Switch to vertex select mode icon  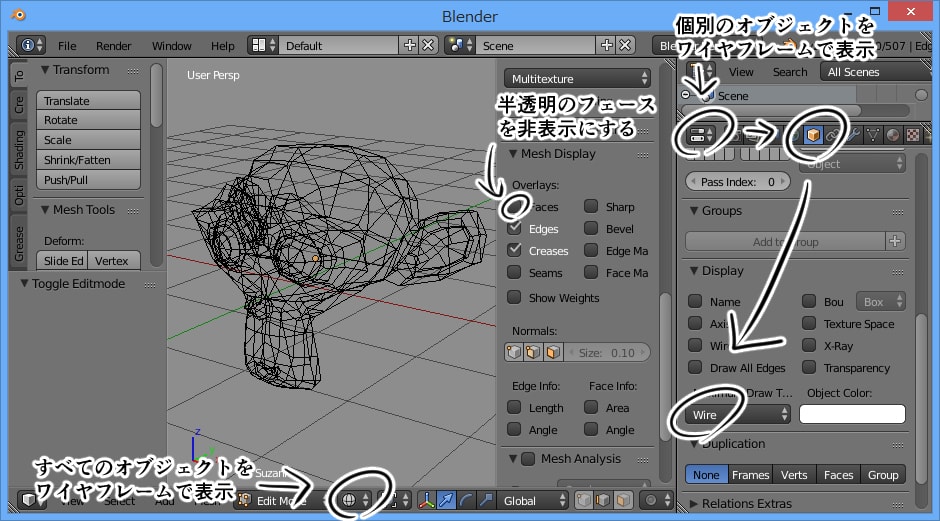pyautogui.click(x=583, y=500)
